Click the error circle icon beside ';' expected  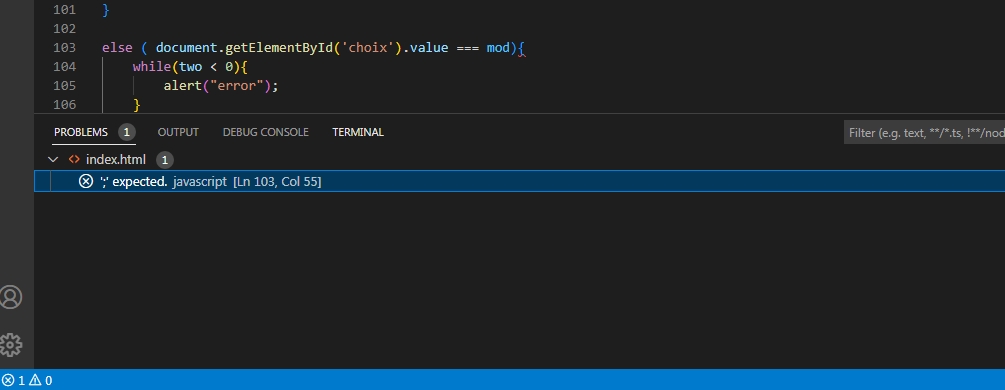tap(86, 182)
